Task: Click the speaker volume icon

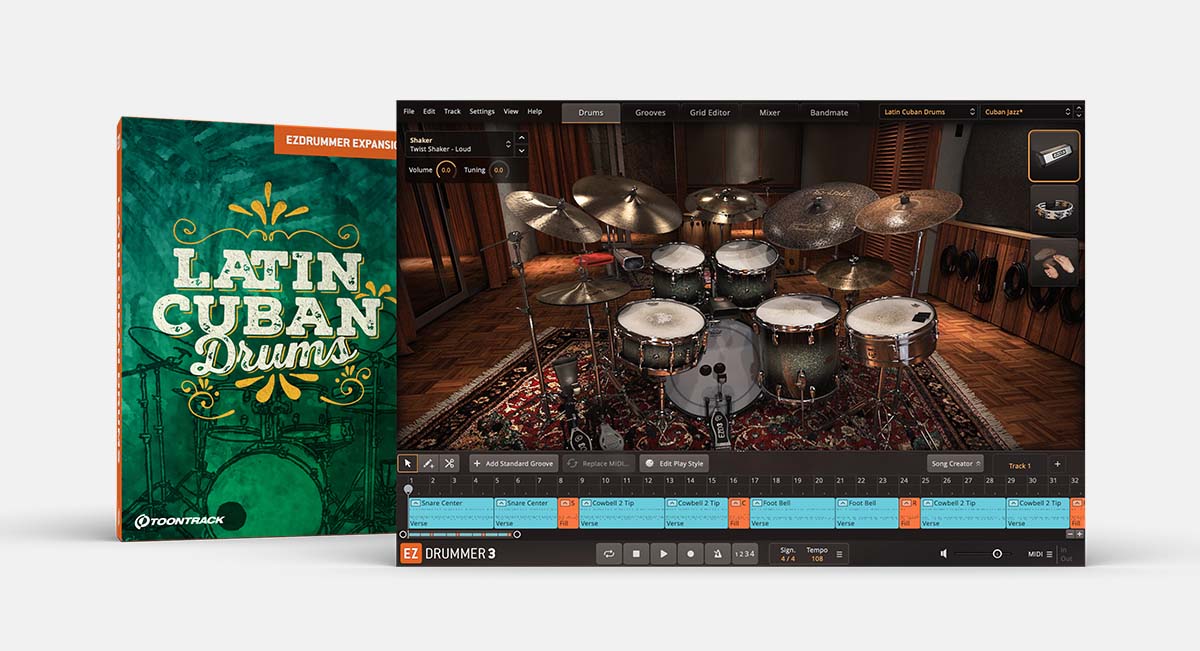Action: pos(944,553)
